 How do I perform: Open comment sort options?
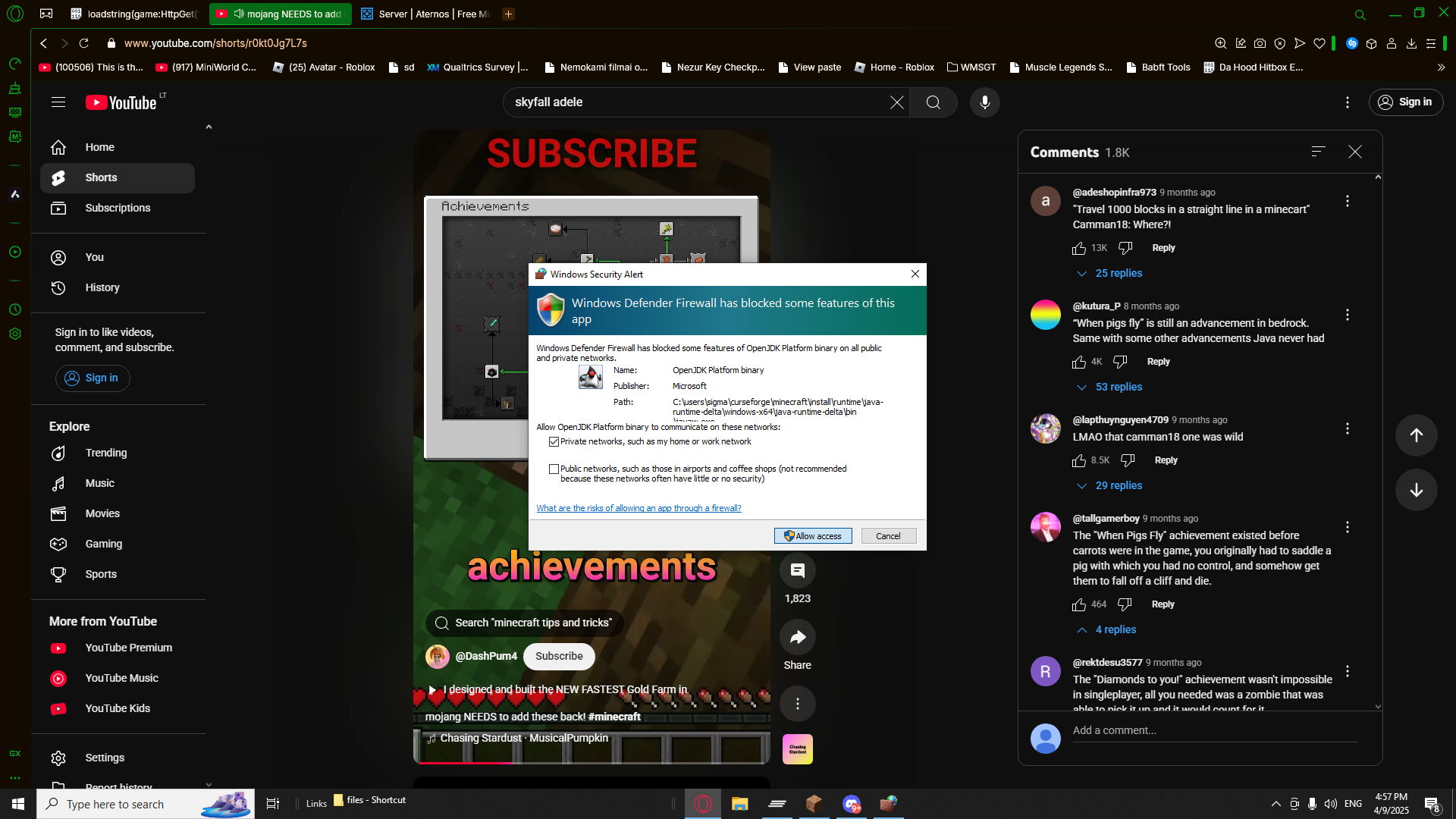click(1319, 152)
